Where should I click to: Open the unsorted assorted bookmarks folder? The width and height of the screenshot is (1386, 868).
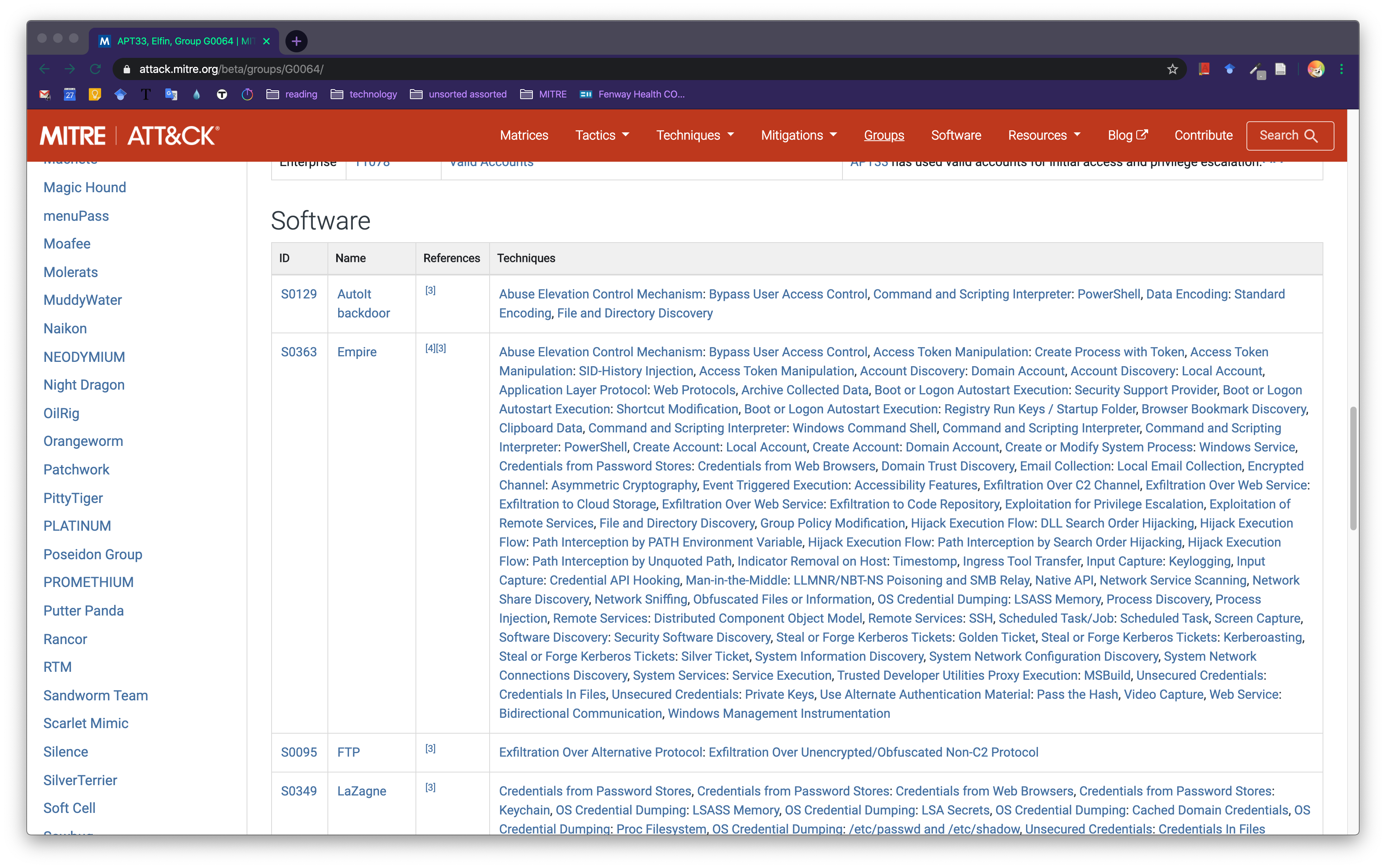(458, 94)
